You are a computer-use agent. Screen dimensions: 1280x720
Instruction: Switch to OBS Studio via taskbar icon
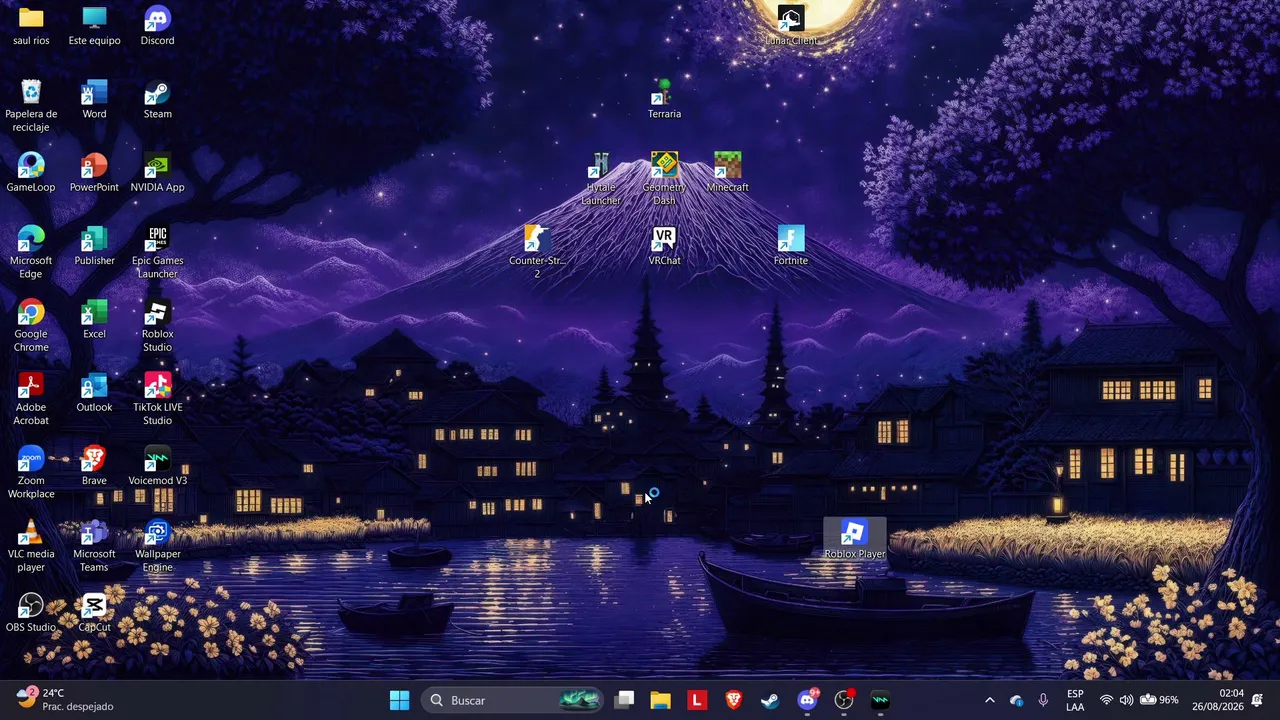[844, 700]
